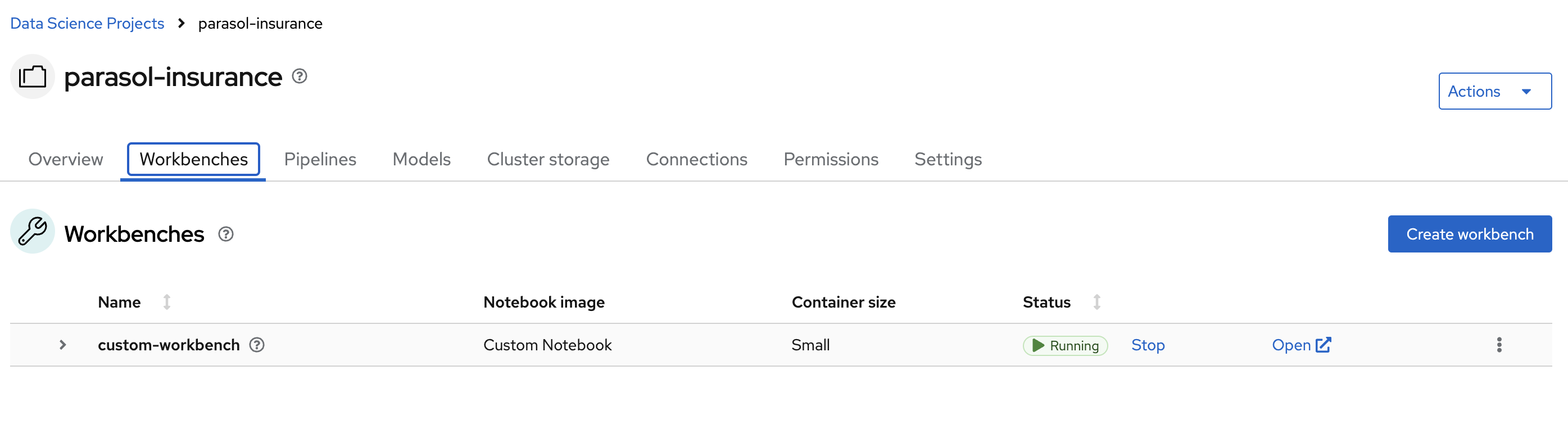
Task: Open kebab menu for custom-workbench row
Action: click(1499, 345)
